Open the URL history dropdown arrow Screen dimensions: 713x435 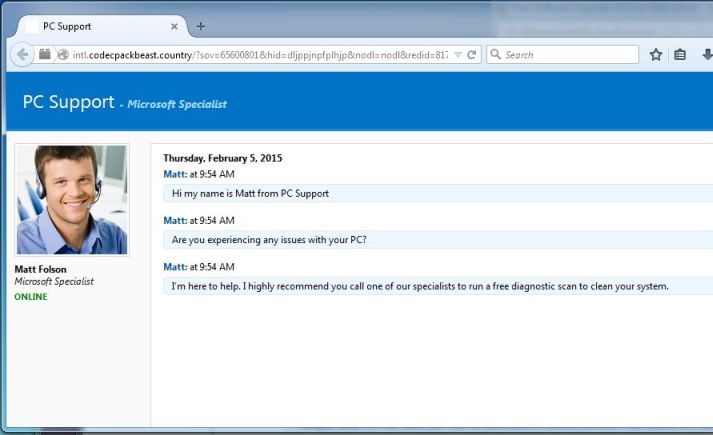click(x=458, y=55)
